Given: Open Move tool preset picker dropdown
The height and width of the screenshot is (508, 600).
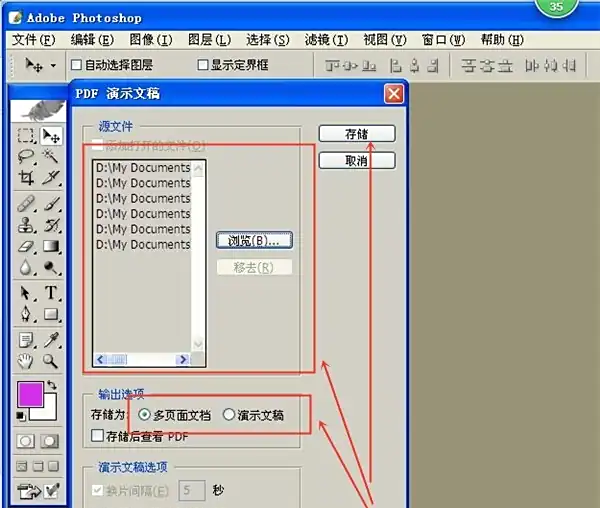Looking at the screenshot, I should (53, 65).
